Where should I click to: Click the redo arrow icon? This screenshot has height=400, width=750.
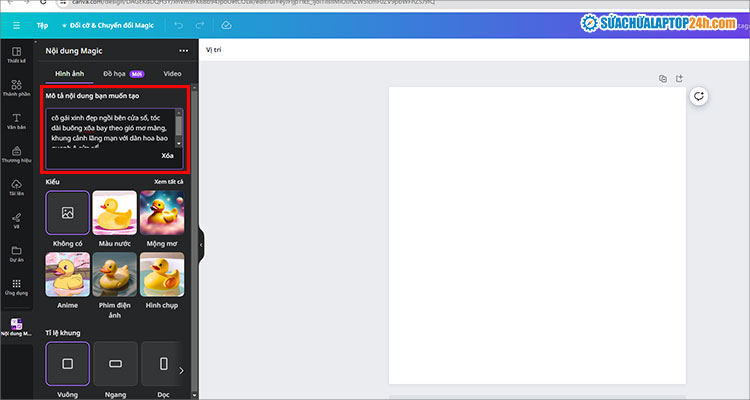200,24
